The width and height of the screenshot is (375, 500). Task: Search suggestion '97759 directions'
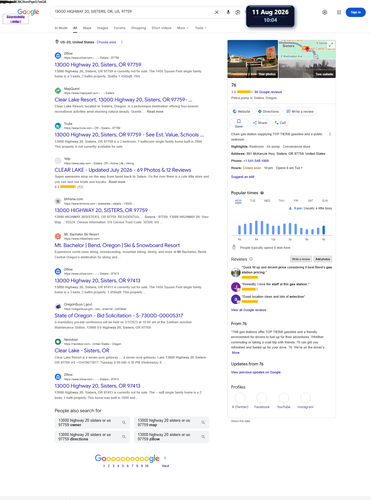(x=92, y=437)
